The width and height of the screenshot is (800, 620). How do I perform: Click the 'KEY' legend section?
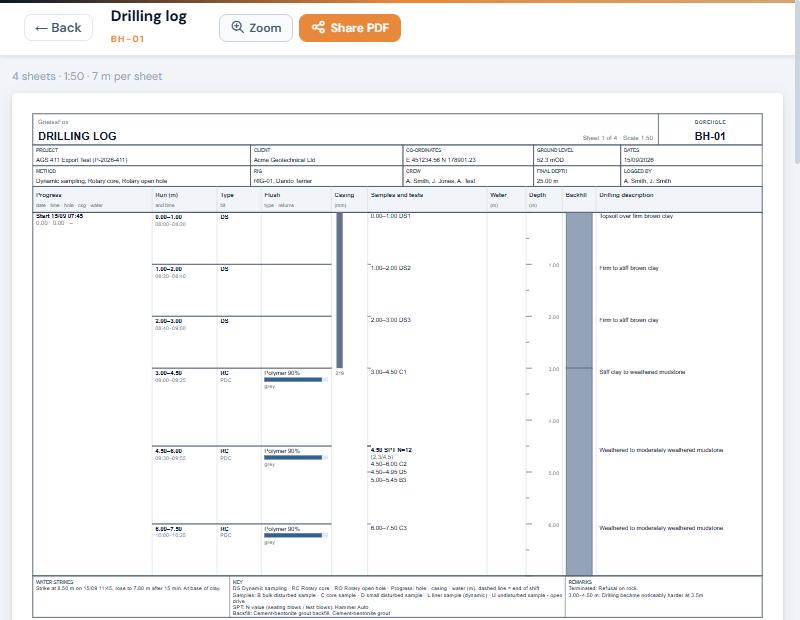[x=397, y=598]
